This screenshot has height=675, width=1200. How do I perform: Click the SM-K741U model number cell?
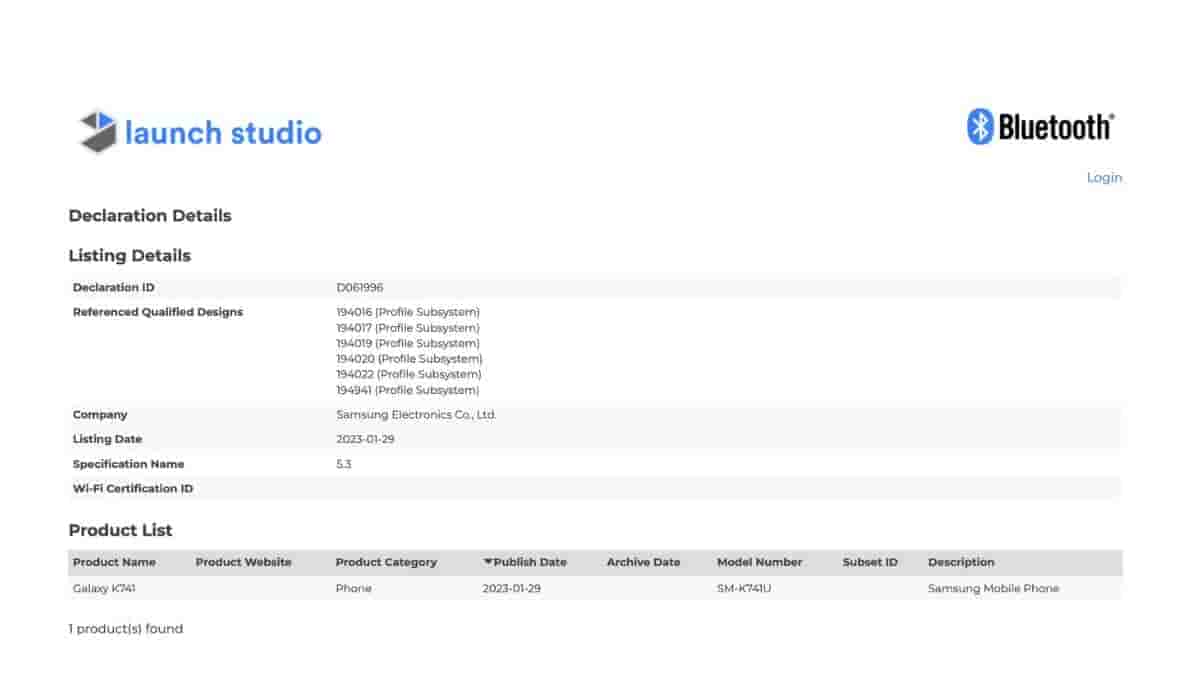pos(744,589)
